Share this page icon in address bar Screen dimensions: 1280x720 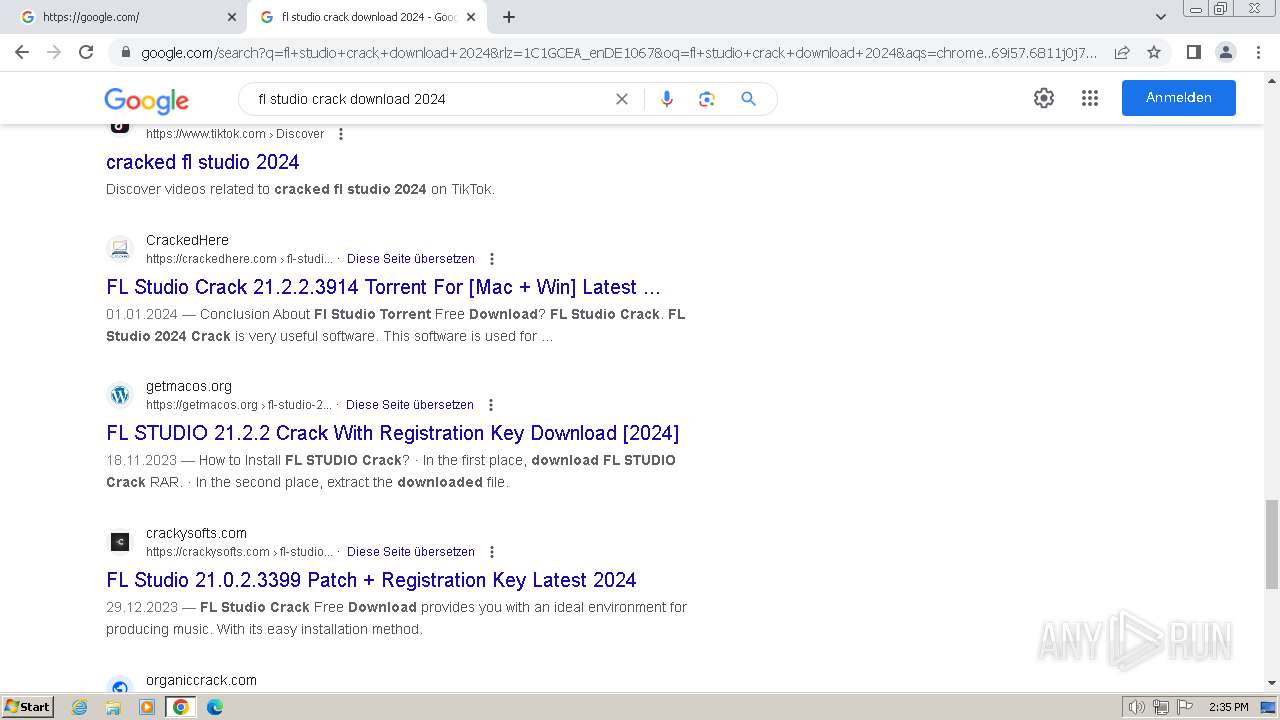tap(1122, 52)
